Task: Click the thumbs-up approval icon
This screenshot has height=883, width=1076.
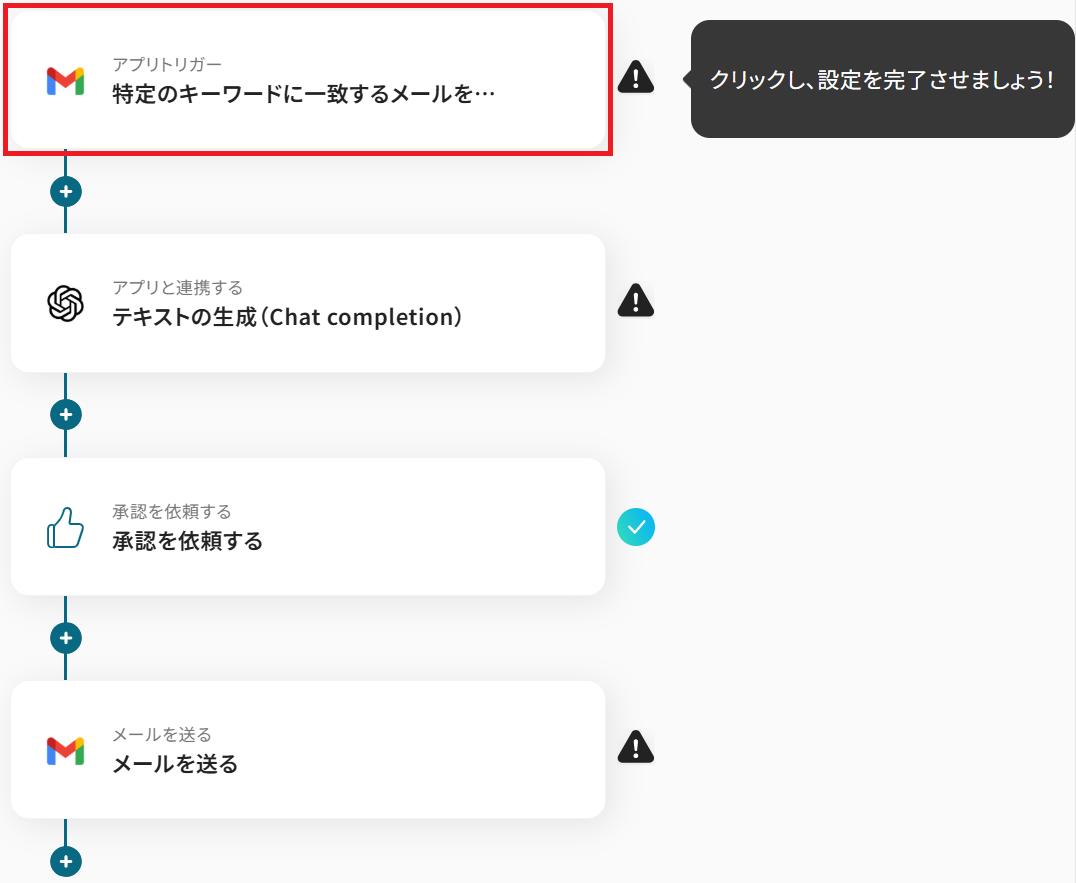Action: coord(65,527)
